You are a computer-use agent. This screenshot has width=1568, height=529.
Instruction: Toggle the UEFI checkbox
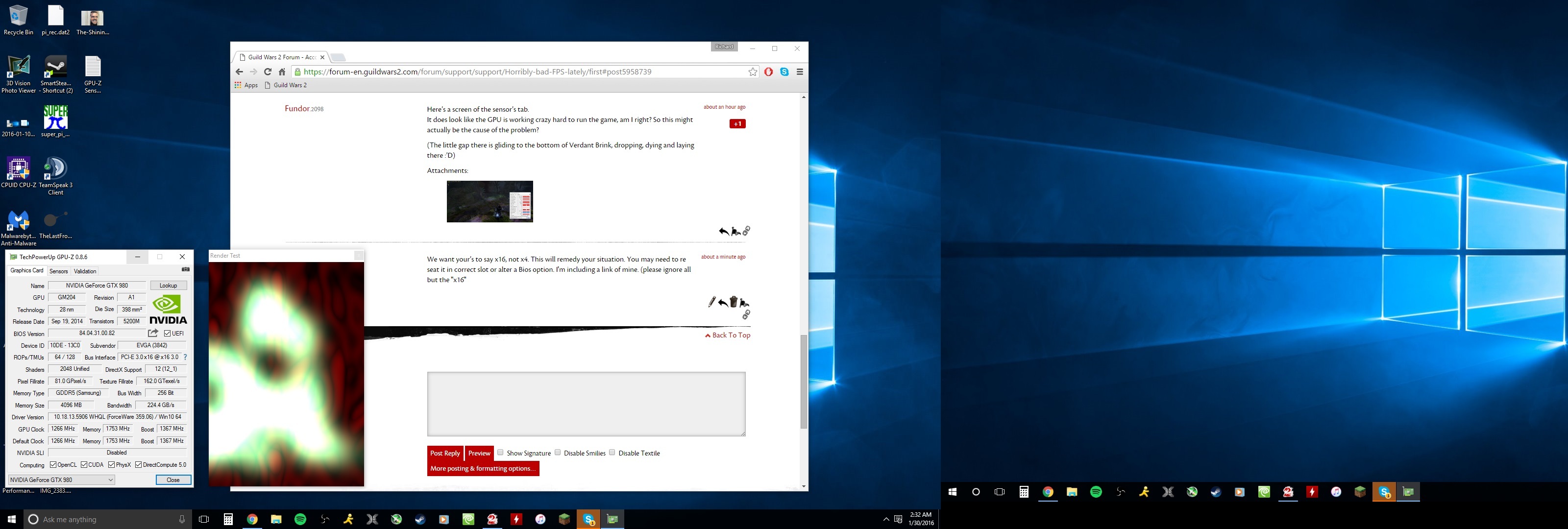168,334
